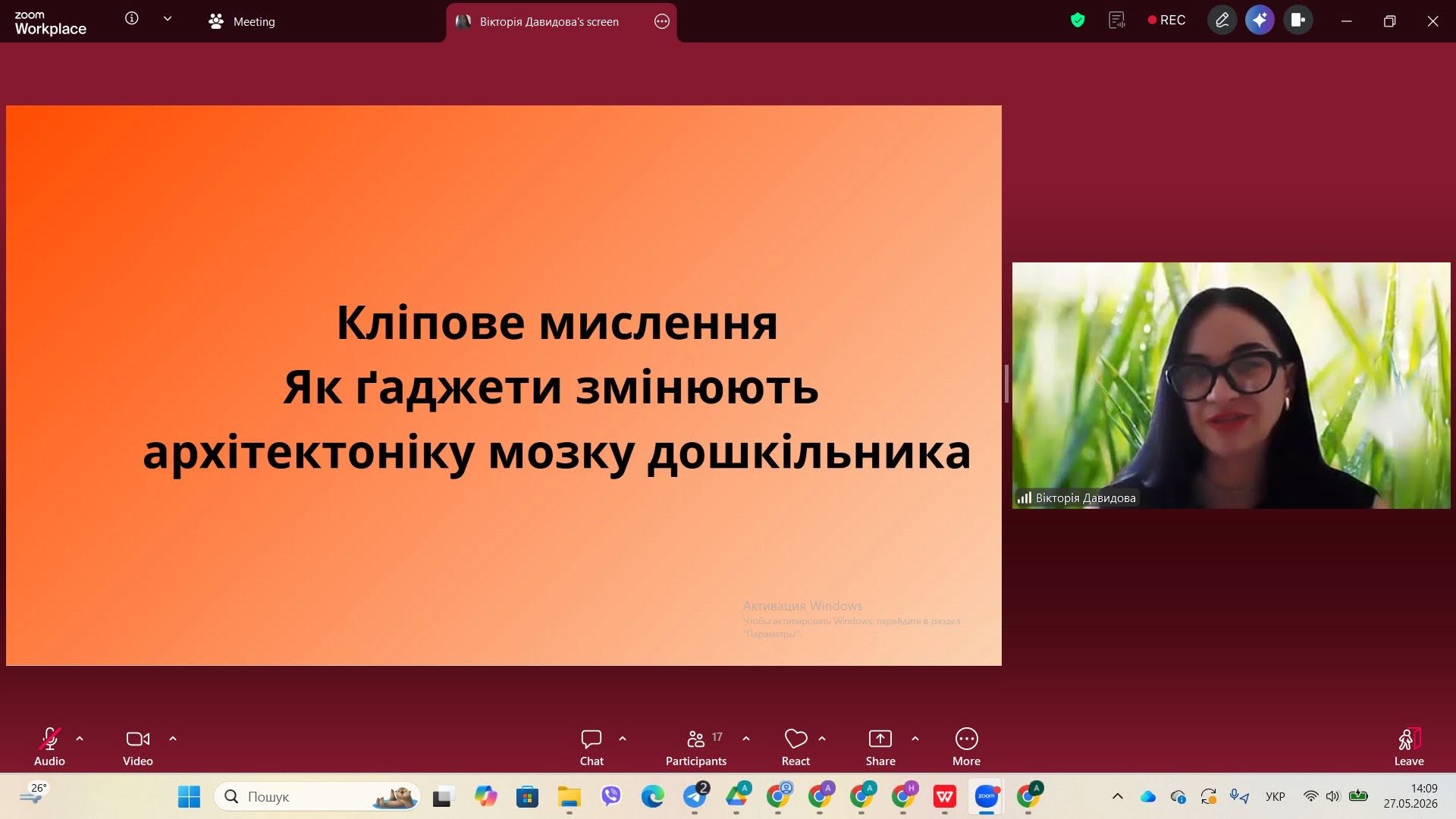This screenshot has height=819, width=1456.
Task: Open battery status tray icon
Action: [1358, 797]
